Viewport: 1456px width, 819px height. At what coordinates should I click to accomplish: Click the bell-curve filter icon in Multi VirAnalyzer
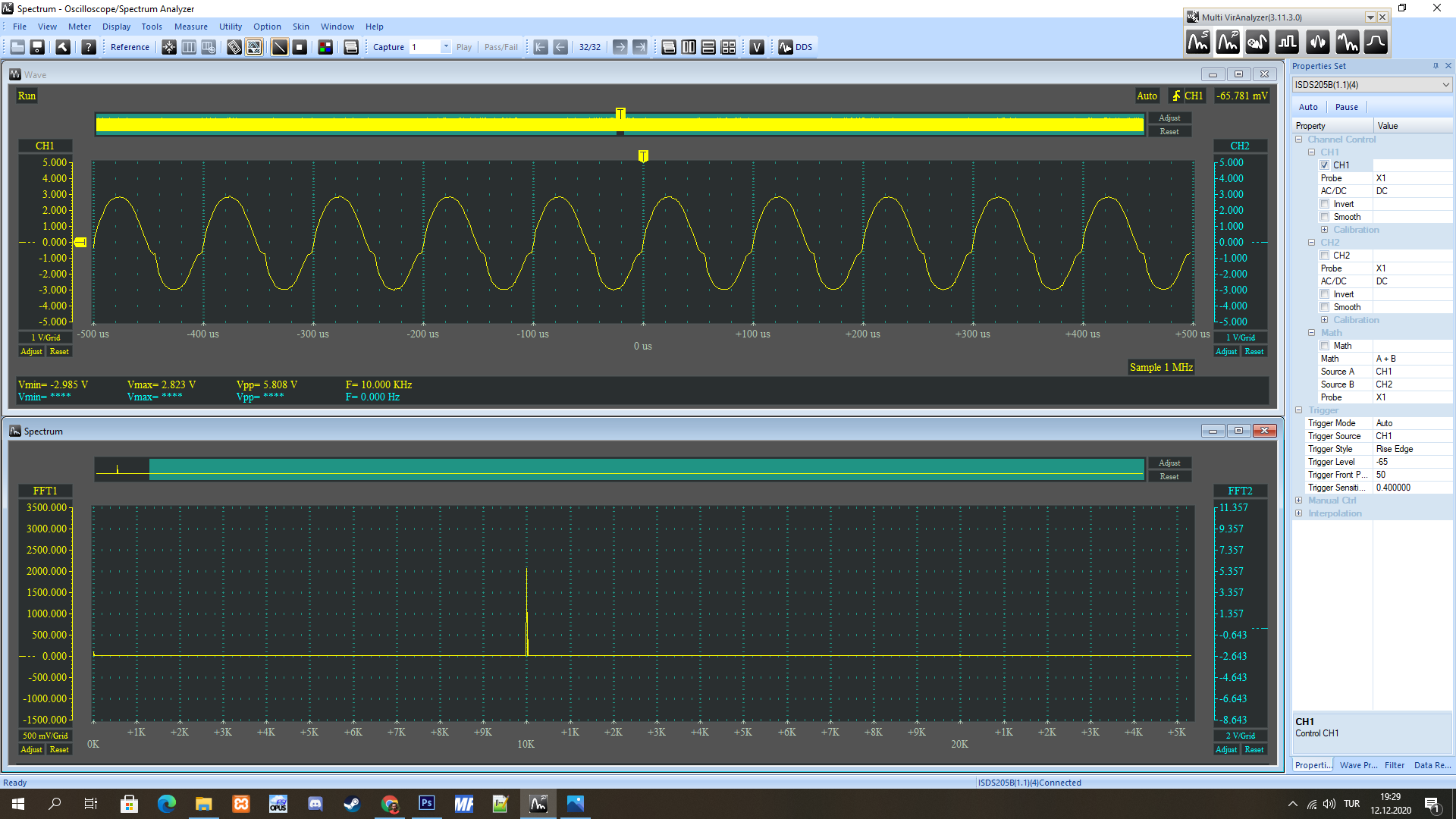click(1376, 42)
